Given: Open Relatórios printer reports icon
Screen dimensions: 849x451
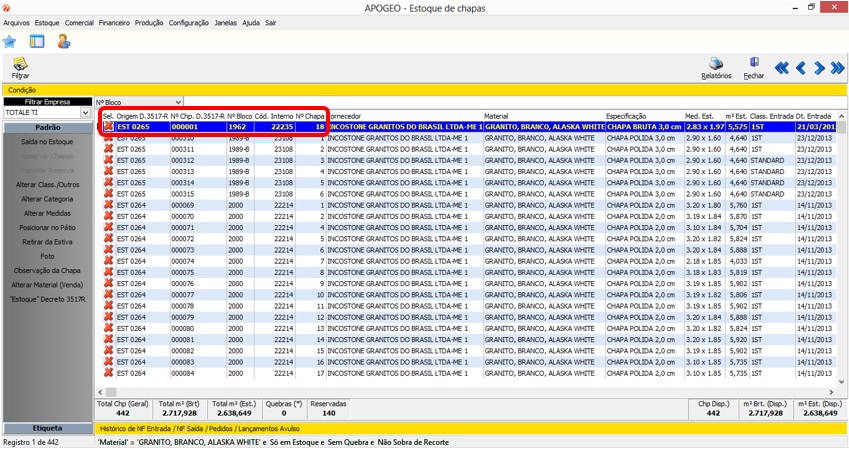Looking at the screenshot, I should point(716,68).
